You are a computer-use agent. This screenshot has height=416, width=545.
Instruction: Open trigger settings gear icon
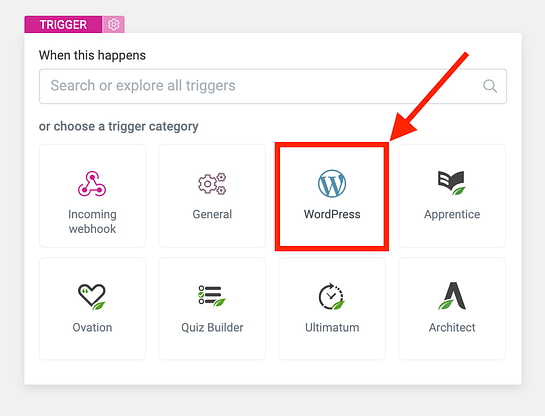point(114,24)
